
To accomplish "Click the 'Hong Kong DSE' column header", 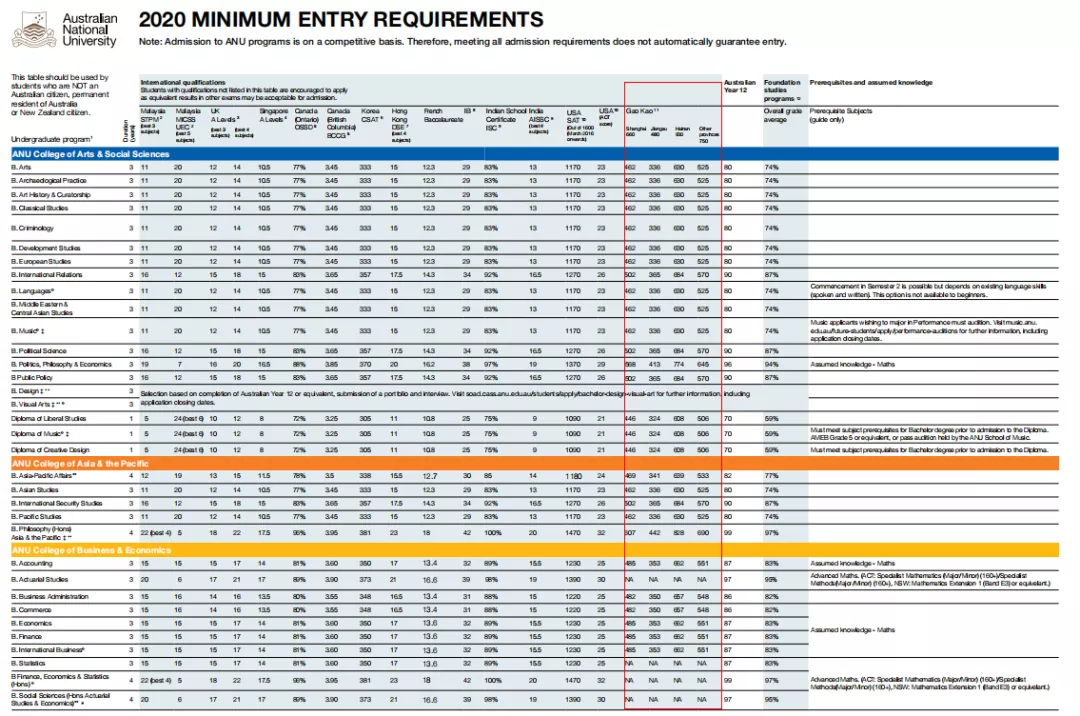I will (401, 125).
